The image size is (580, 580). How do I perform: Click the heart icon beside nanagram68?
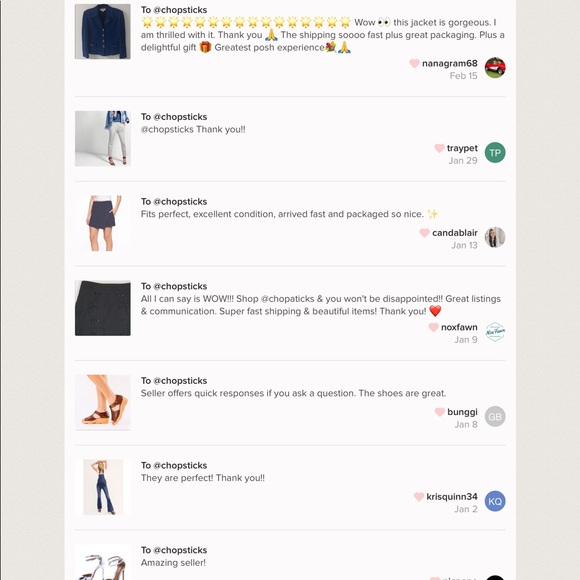point(414,63)
